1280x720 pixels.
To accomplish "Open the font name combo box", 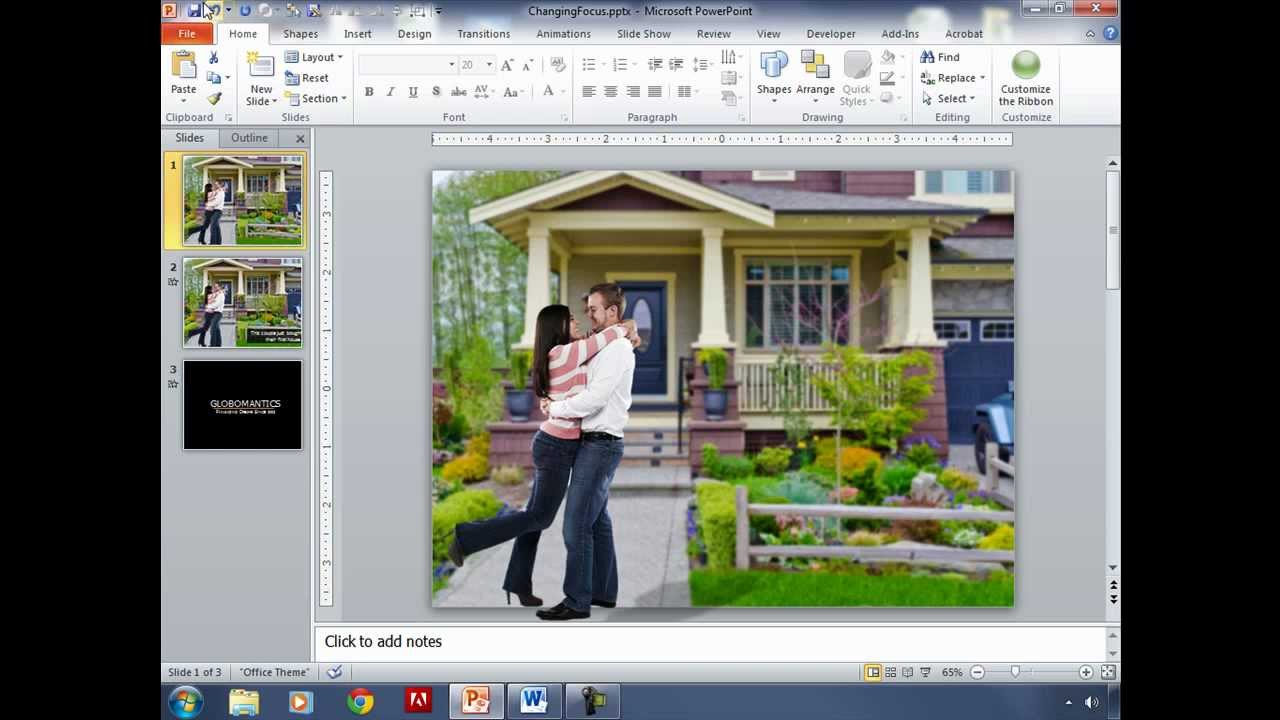I will point(407,64).
